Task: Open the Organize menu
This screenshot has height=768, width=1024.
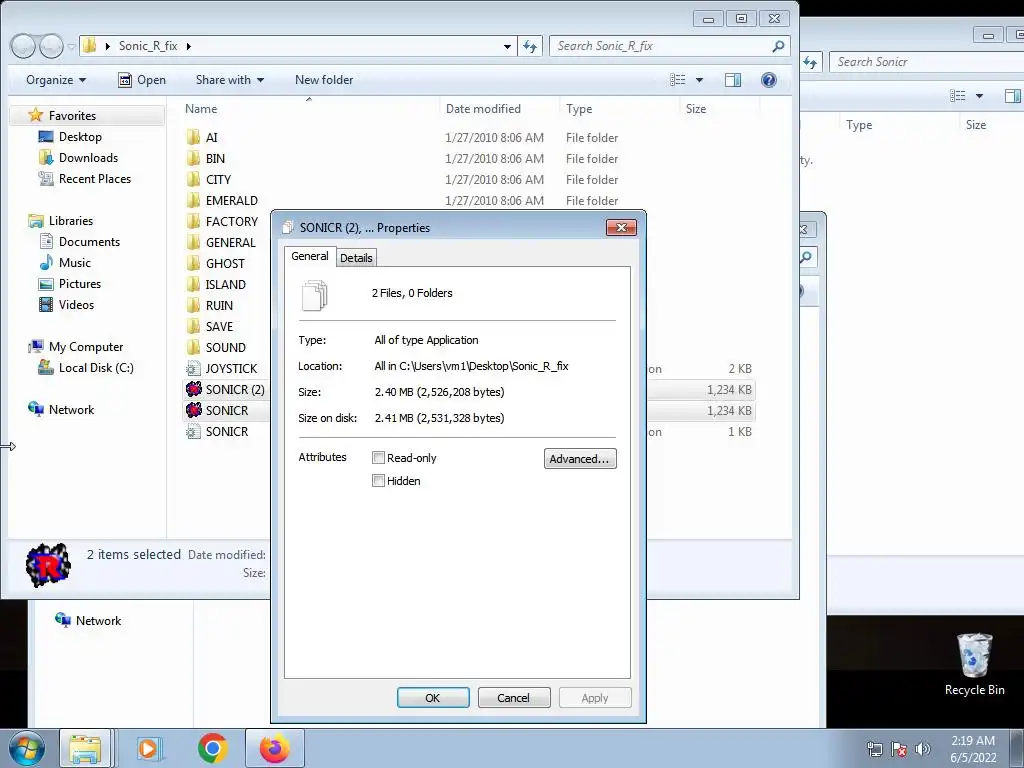Action: pyautogui.click(x=56, y=80)
